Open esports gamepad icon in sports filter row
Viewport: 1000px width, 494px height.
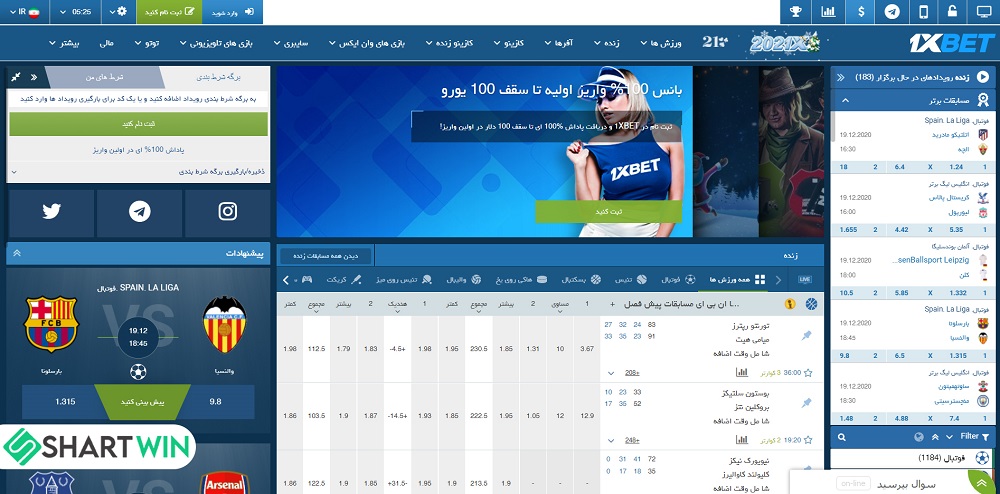307,279
